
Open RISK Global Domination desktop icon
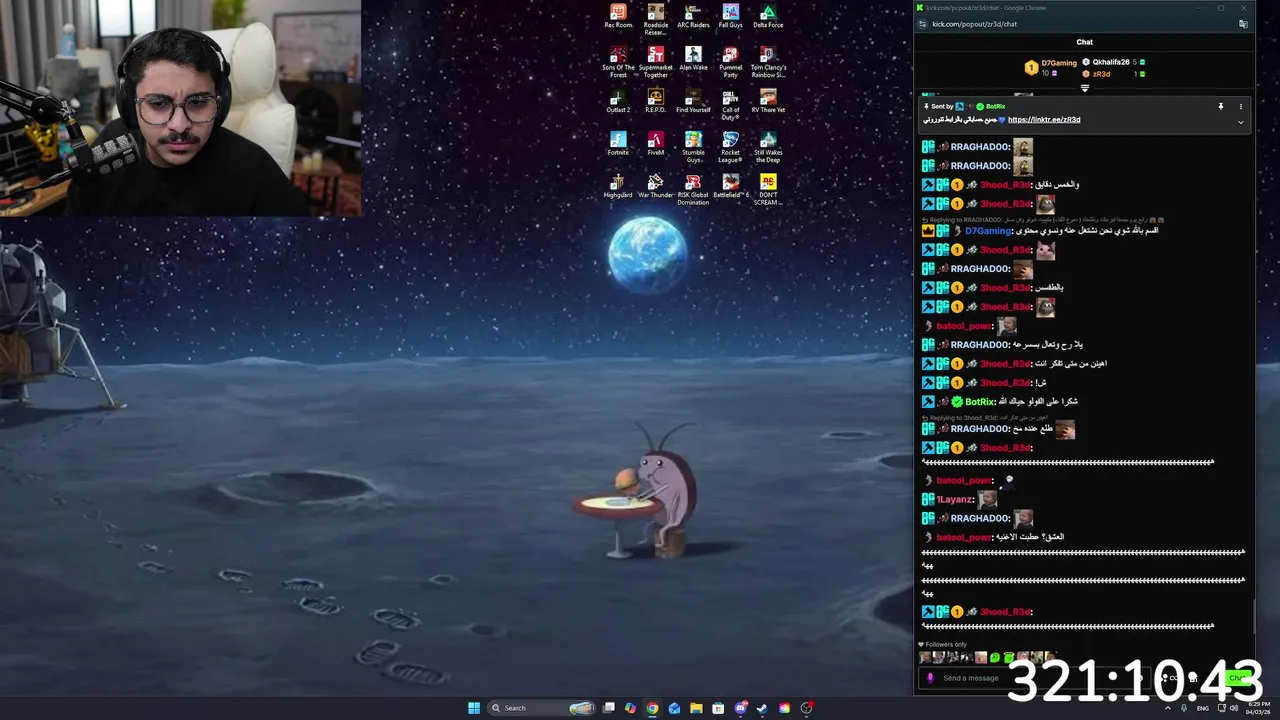click(x=693, y=189)
